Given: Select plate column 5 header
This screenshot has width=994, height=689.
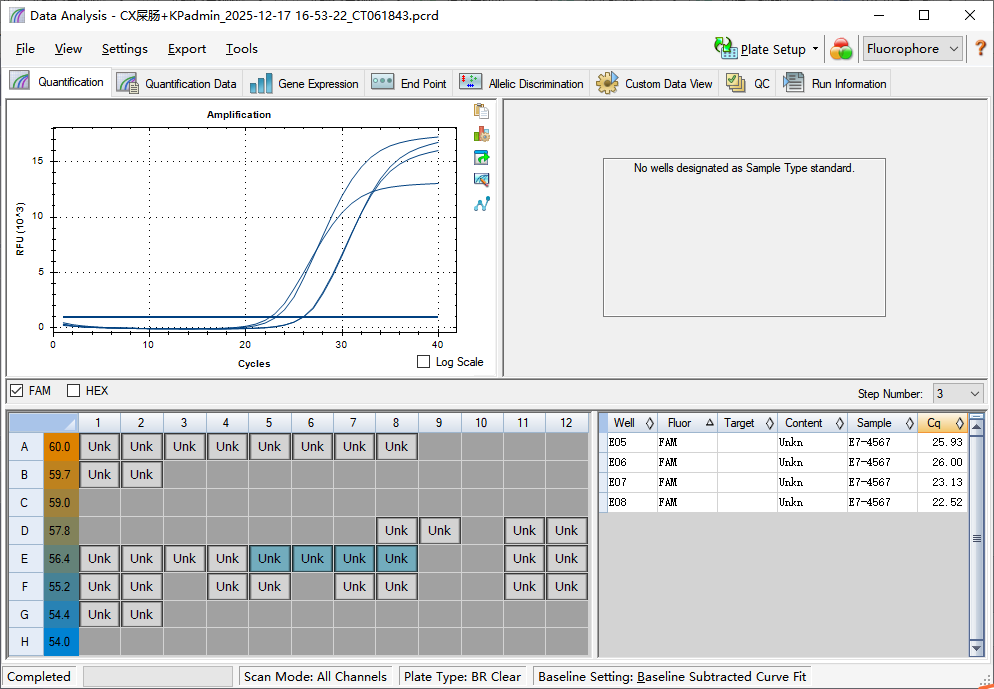Looking at the screenshot, I should point(269,423).
